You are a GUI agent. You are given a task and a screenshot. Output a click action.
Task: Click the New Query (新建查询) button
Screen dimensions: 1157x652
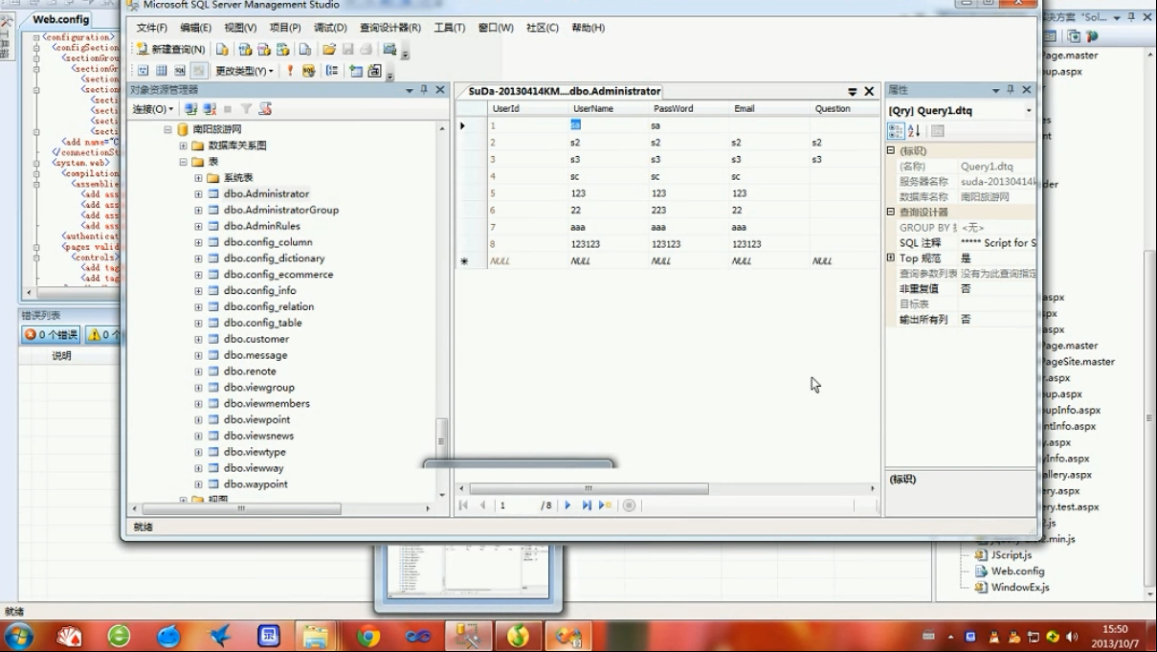pyautogui.click(x=170, y=49)
